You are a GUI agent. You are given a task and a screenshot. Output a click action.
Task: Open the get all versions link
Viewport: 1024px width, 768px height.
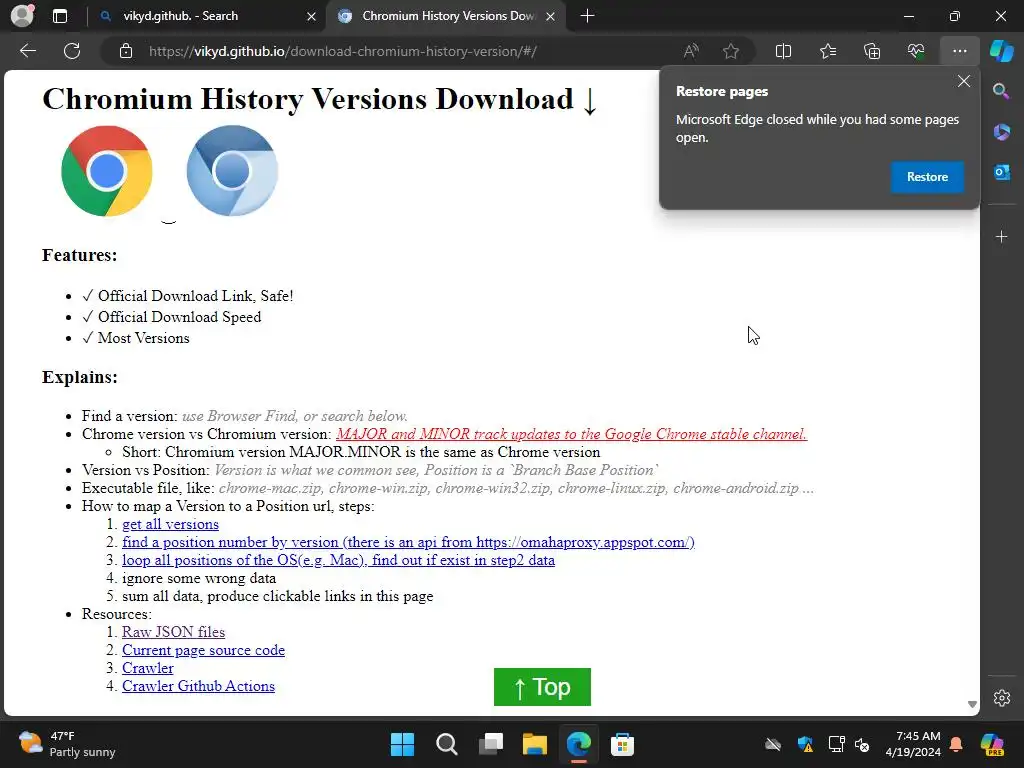(170, 524)
